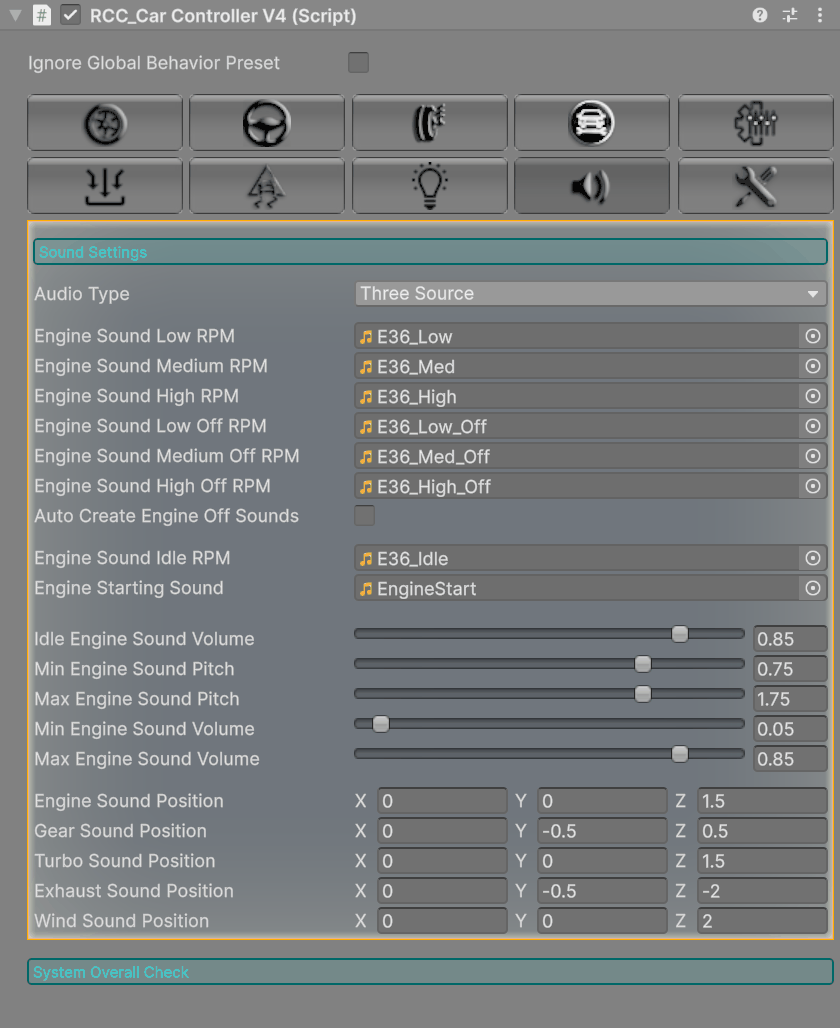
Task: Open the car Stability settings tab
Action: point(591,123)
